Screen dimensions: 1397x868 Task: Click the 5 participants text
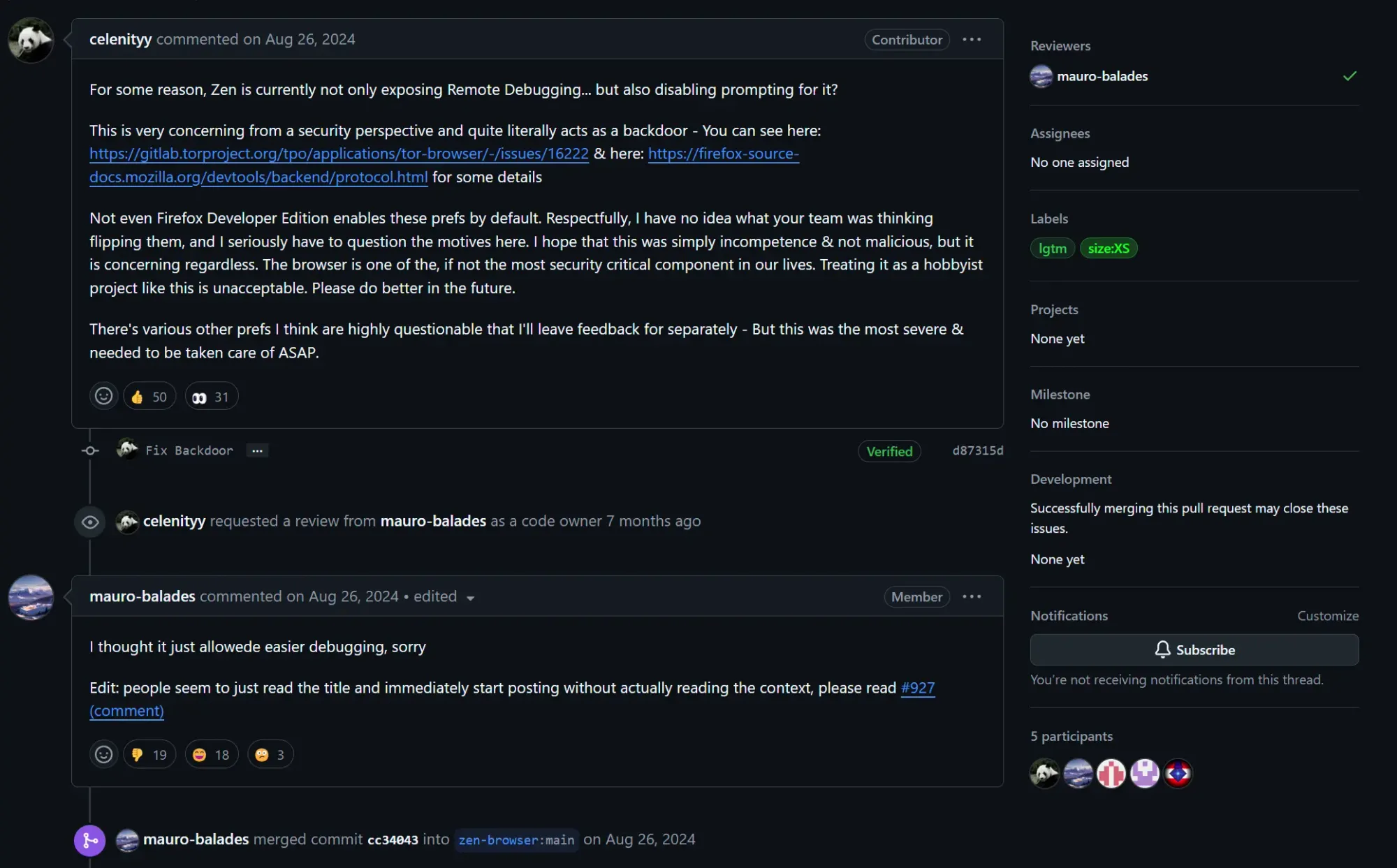(x=1071, y=736)
